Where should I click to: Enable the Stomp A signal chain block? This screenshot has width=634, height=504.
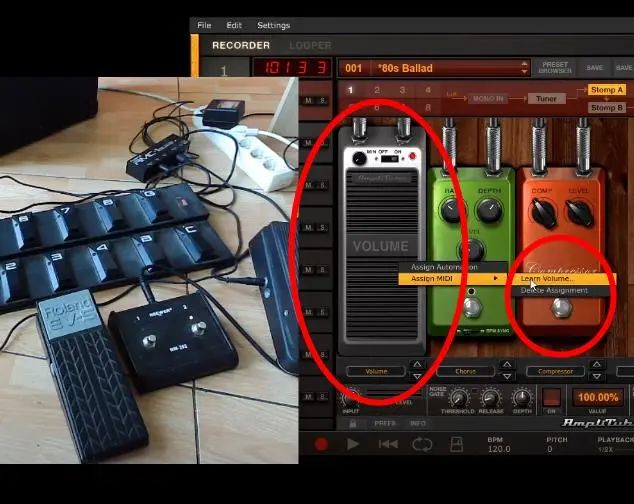point(607,90)
